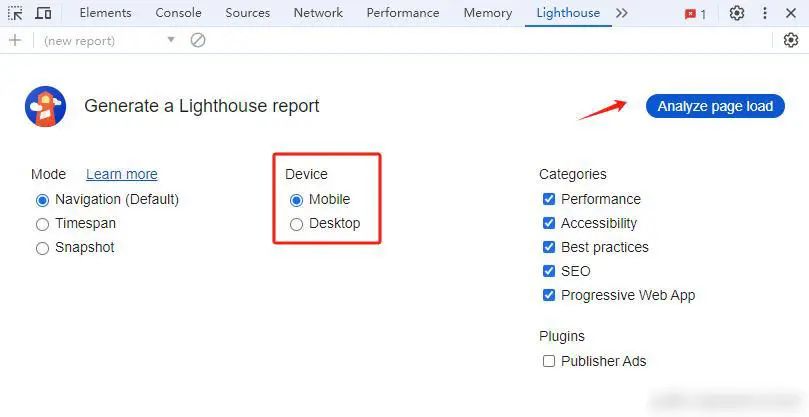Click the red issues counter badge

pyautogui.click(x=695, y=13)
